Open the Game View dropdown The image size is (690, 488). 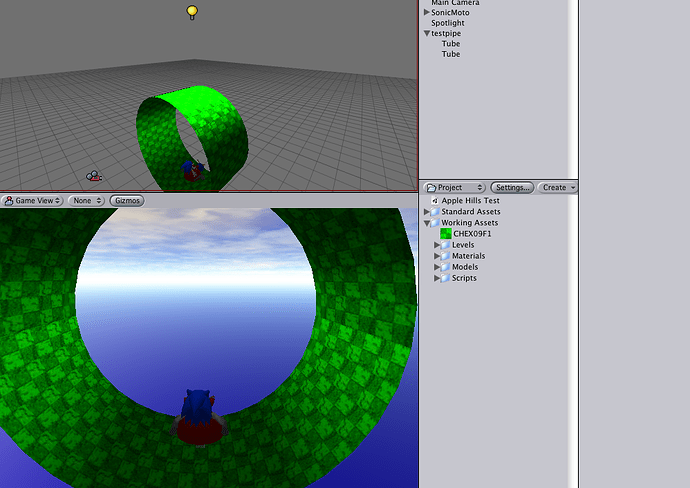pos(33,201)
